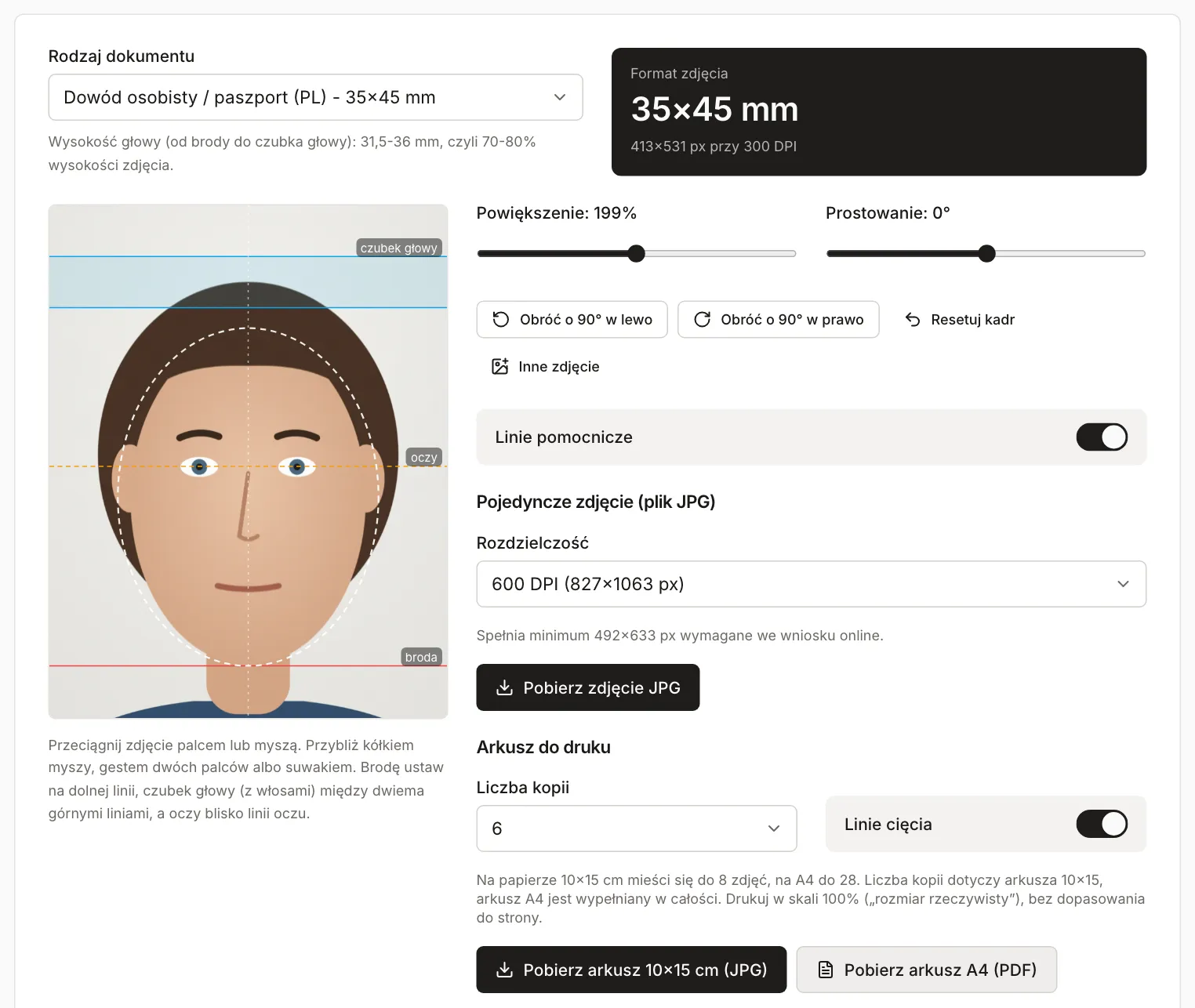Disable the Linie cięcia switch
This screenshot has width=1195, height=1008.
click(x=1102, y=824)
